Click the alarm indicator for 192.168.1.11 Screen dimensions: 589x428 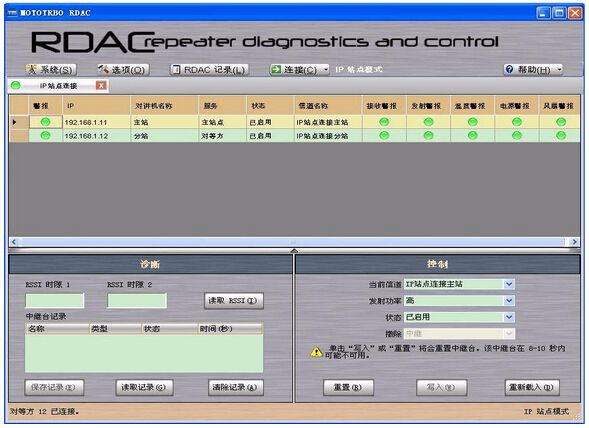click(x=45, y=122)
